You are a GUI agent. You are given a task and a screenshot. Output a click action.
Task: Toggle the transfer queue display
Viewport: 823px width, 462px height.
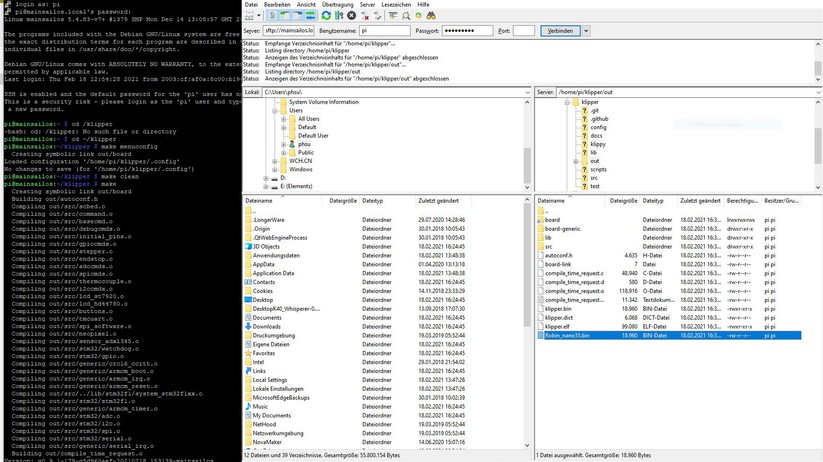tap(310, 16)
